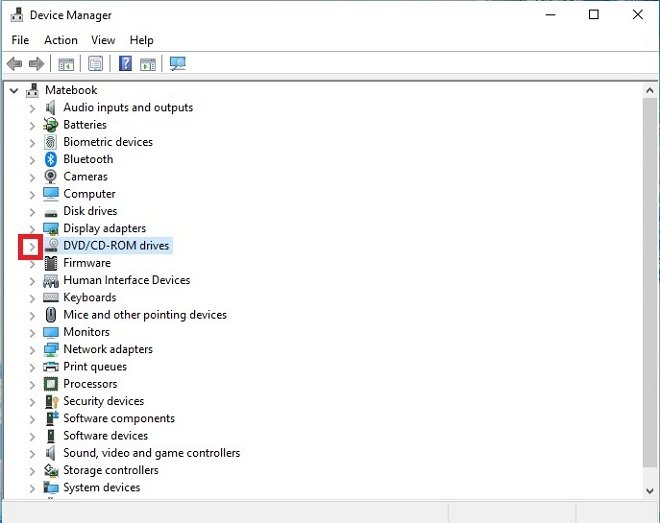Click the Processors icon

pos(51,384)
